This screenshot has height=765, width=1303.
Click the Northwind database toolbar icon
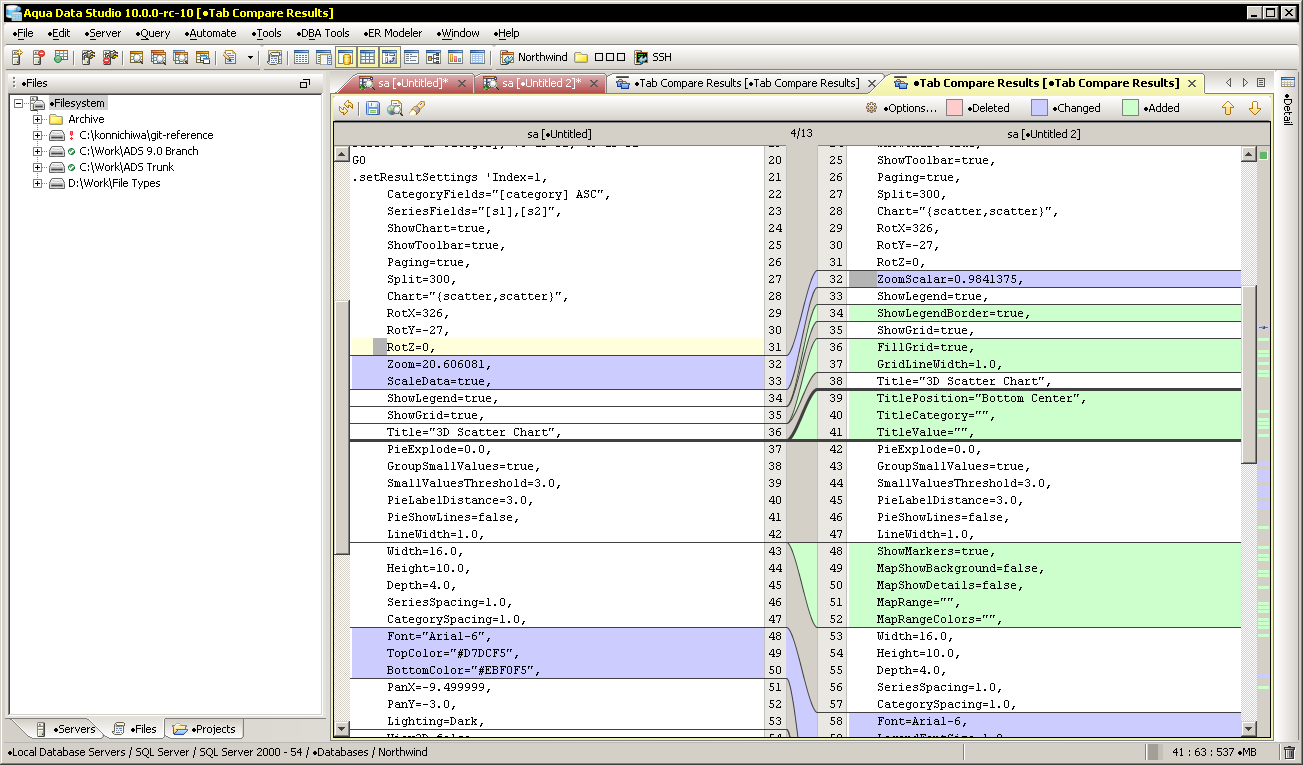pyautogui.click(x=507, y=58)
